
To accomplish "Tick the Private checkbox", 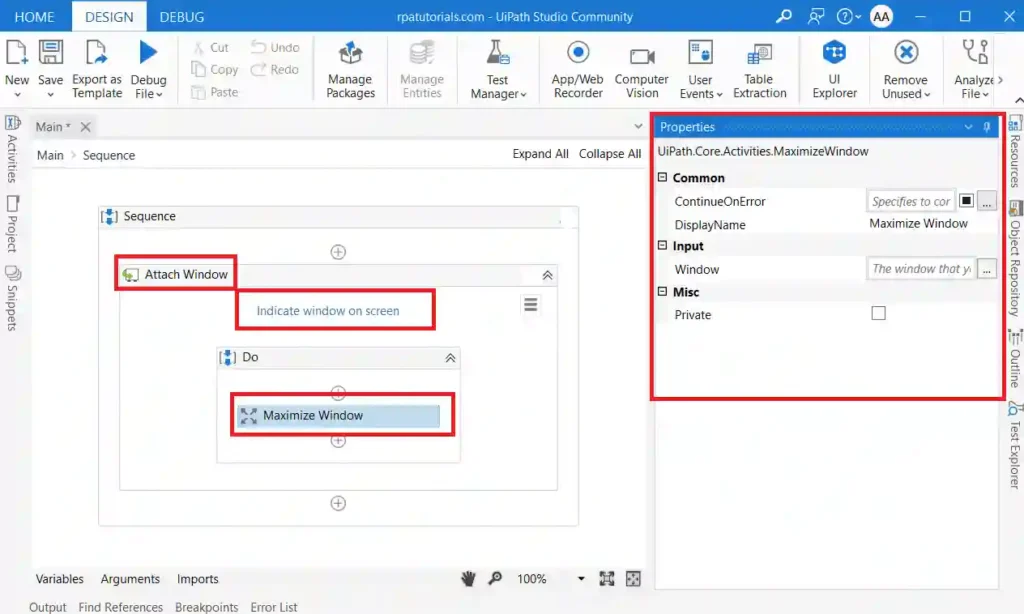I will [878, 314].
